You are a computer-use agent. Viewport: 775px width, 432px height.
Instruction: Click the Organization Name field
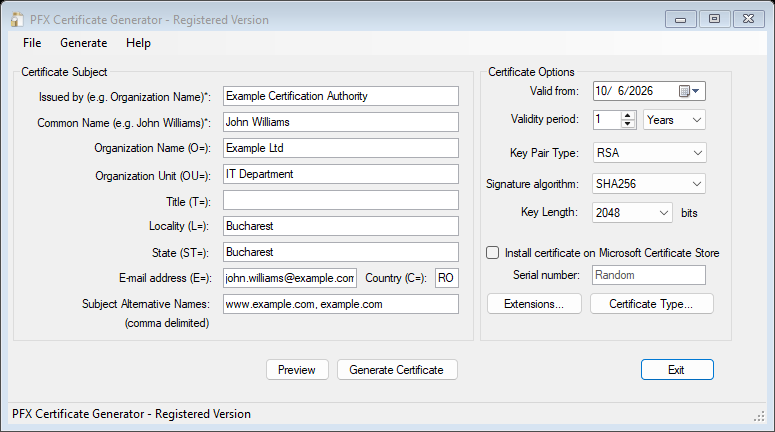pyautogui.click(x=341, y=148)
